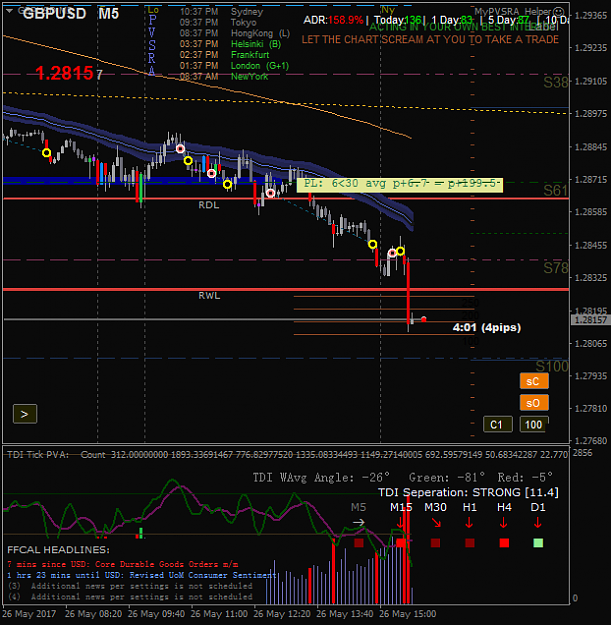Click the S100 support level label

[552, 366]
